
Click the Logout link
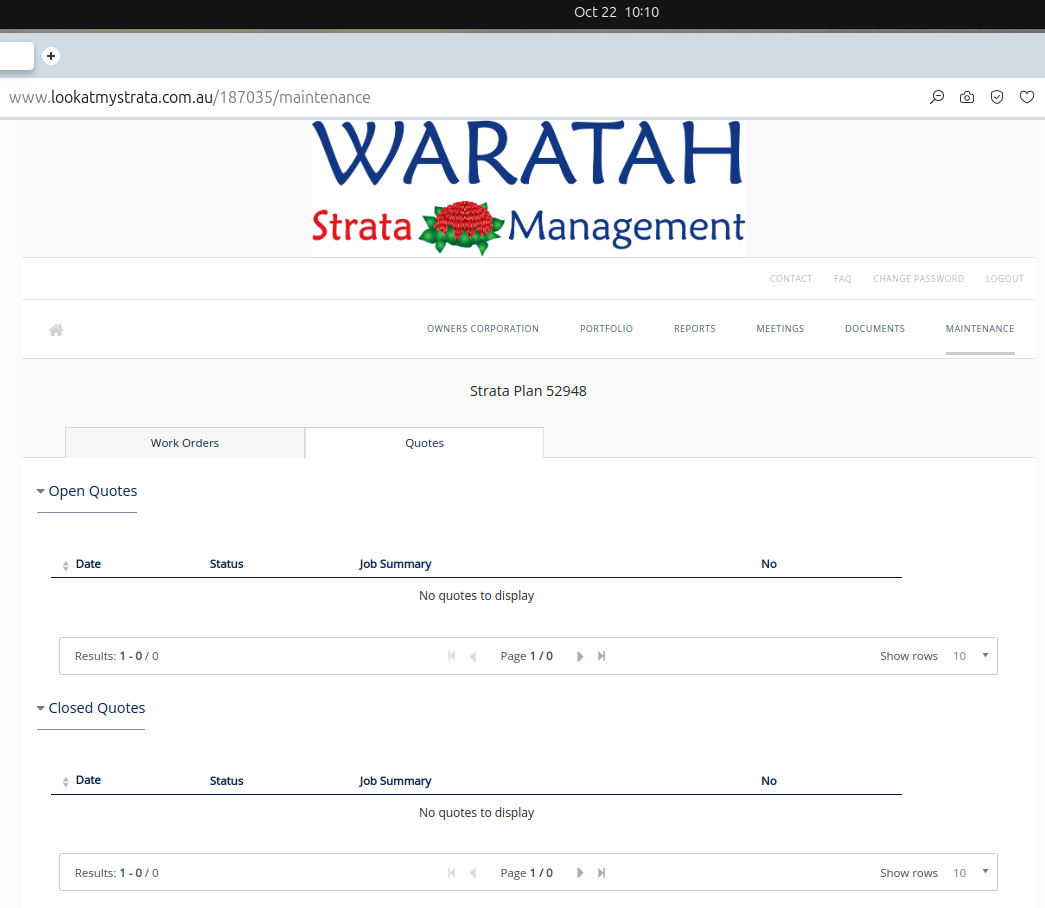[x=1004, y=279]
